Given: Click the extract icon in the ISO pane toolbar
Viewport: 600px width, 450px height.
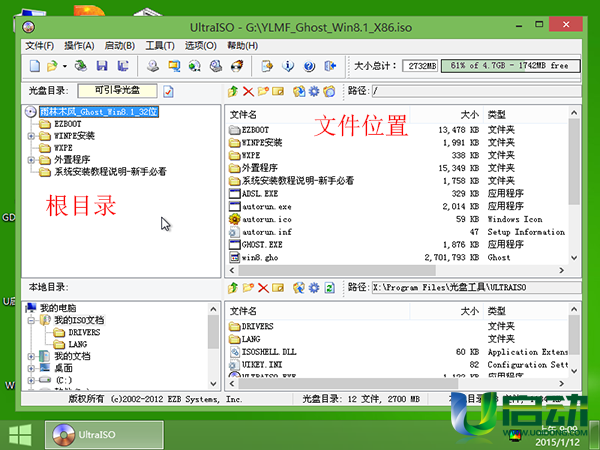Looking at the screenshot, I should tap(299, 91).
